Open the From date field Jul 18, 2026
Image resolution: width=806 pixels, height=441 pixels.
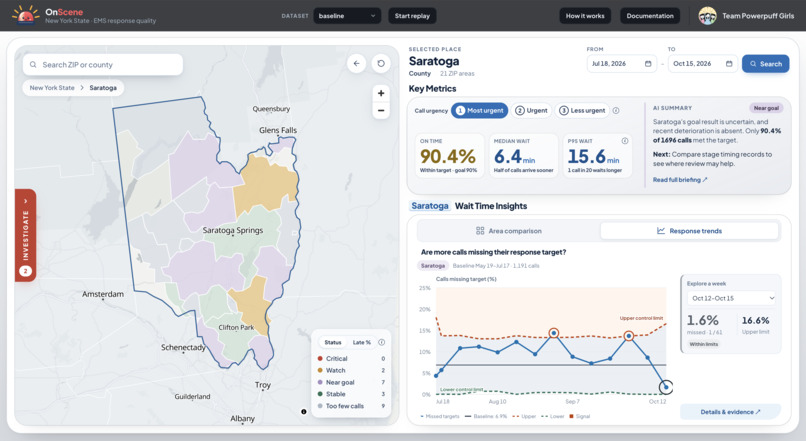[621, 64]
